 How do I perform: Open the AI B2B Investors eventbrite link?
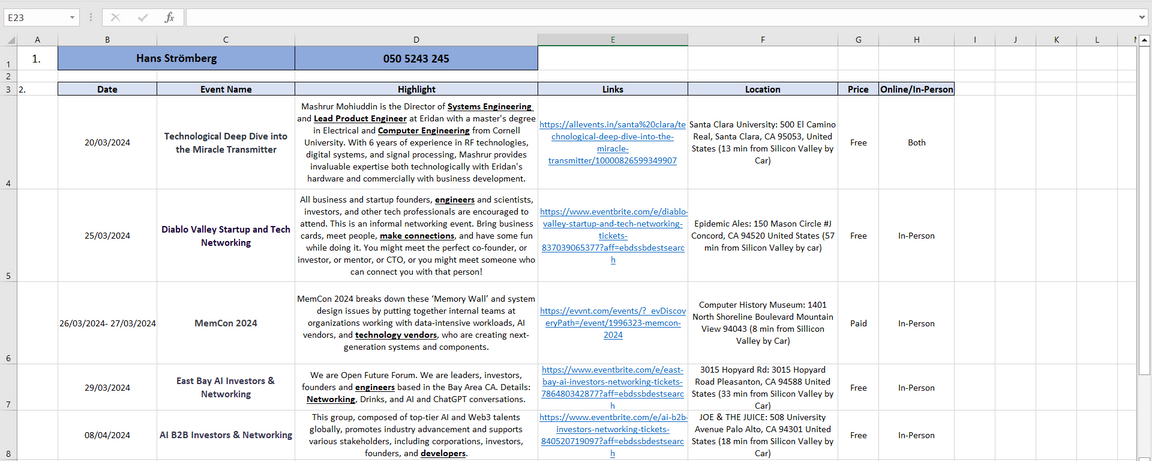[x=613, y=435]
